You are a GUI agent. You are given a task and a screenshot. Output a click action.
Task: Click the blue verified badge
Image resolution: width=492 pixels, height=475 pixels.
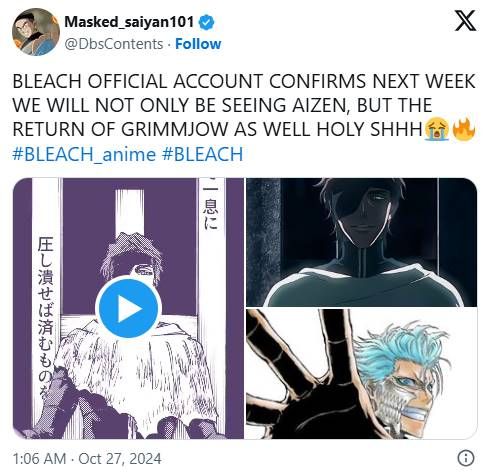pos(207,22)
